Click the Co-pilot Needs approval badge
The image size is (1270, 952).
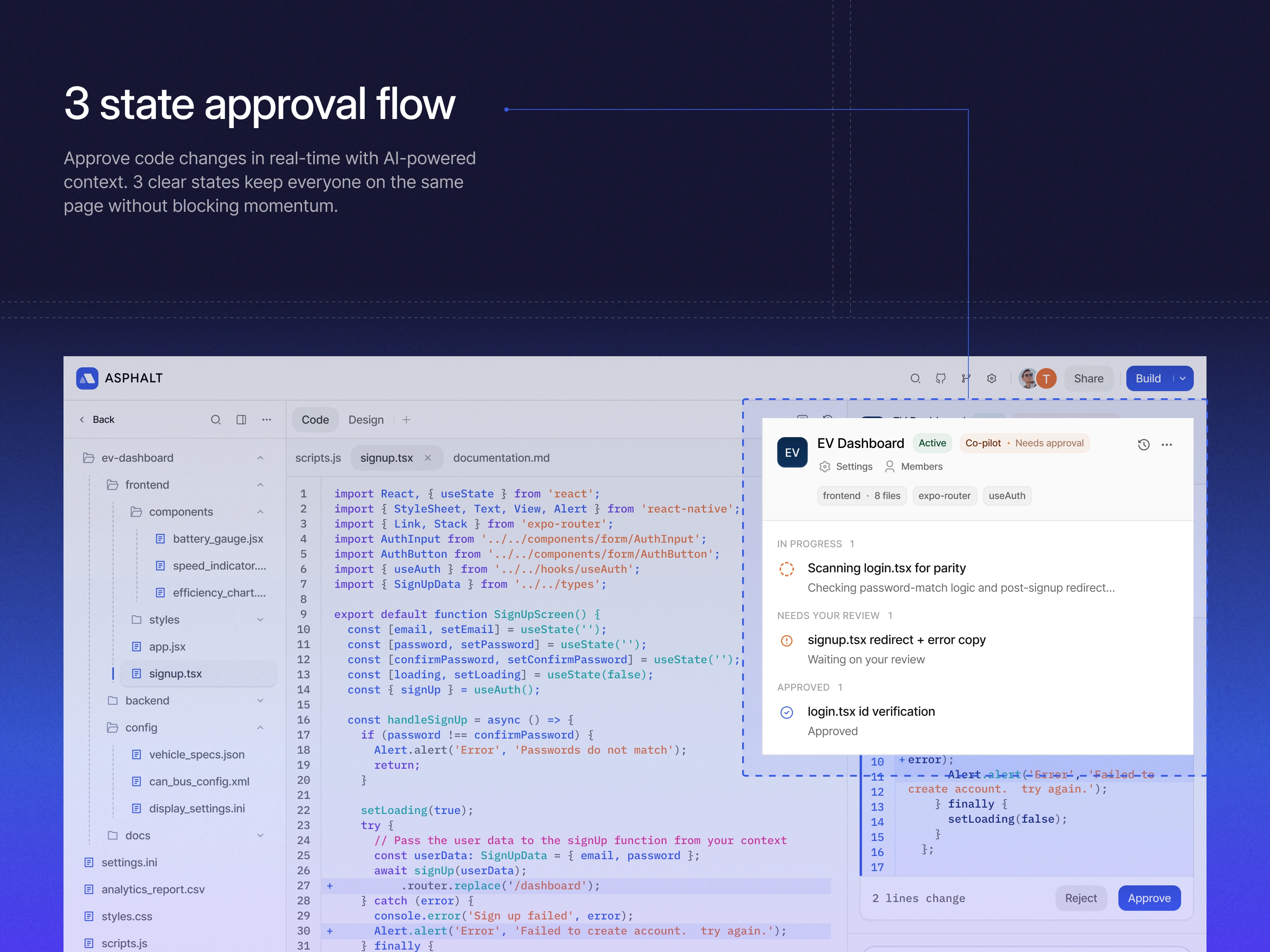[1024, 443]
